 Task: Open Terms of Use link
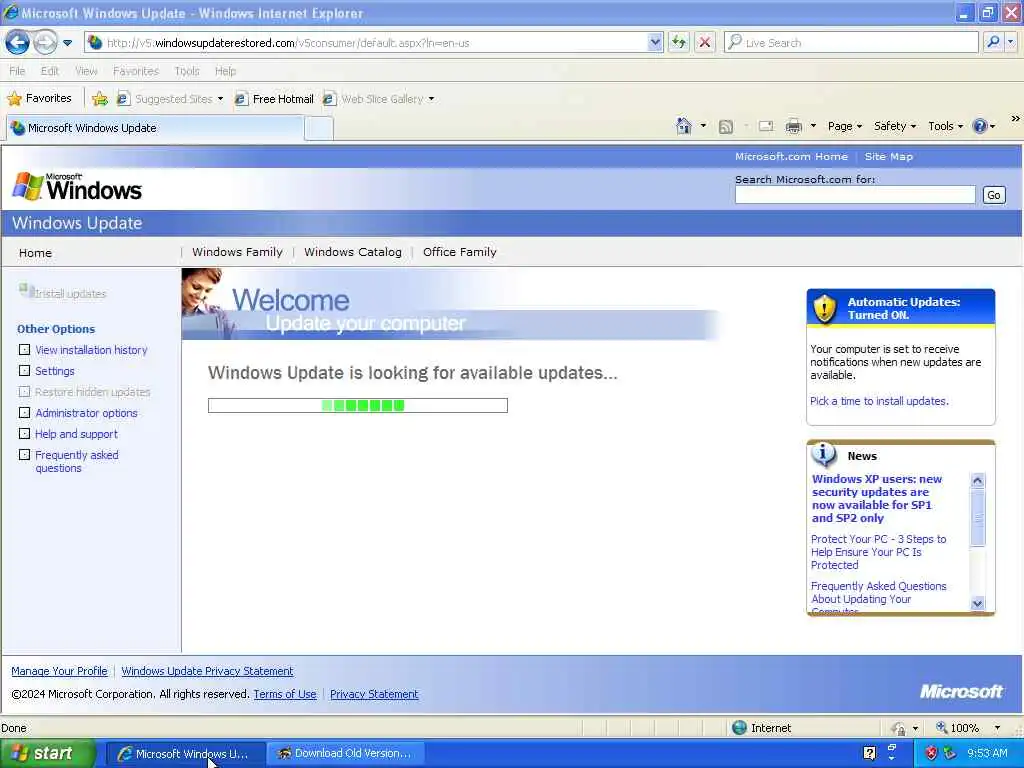pos(285,694)
